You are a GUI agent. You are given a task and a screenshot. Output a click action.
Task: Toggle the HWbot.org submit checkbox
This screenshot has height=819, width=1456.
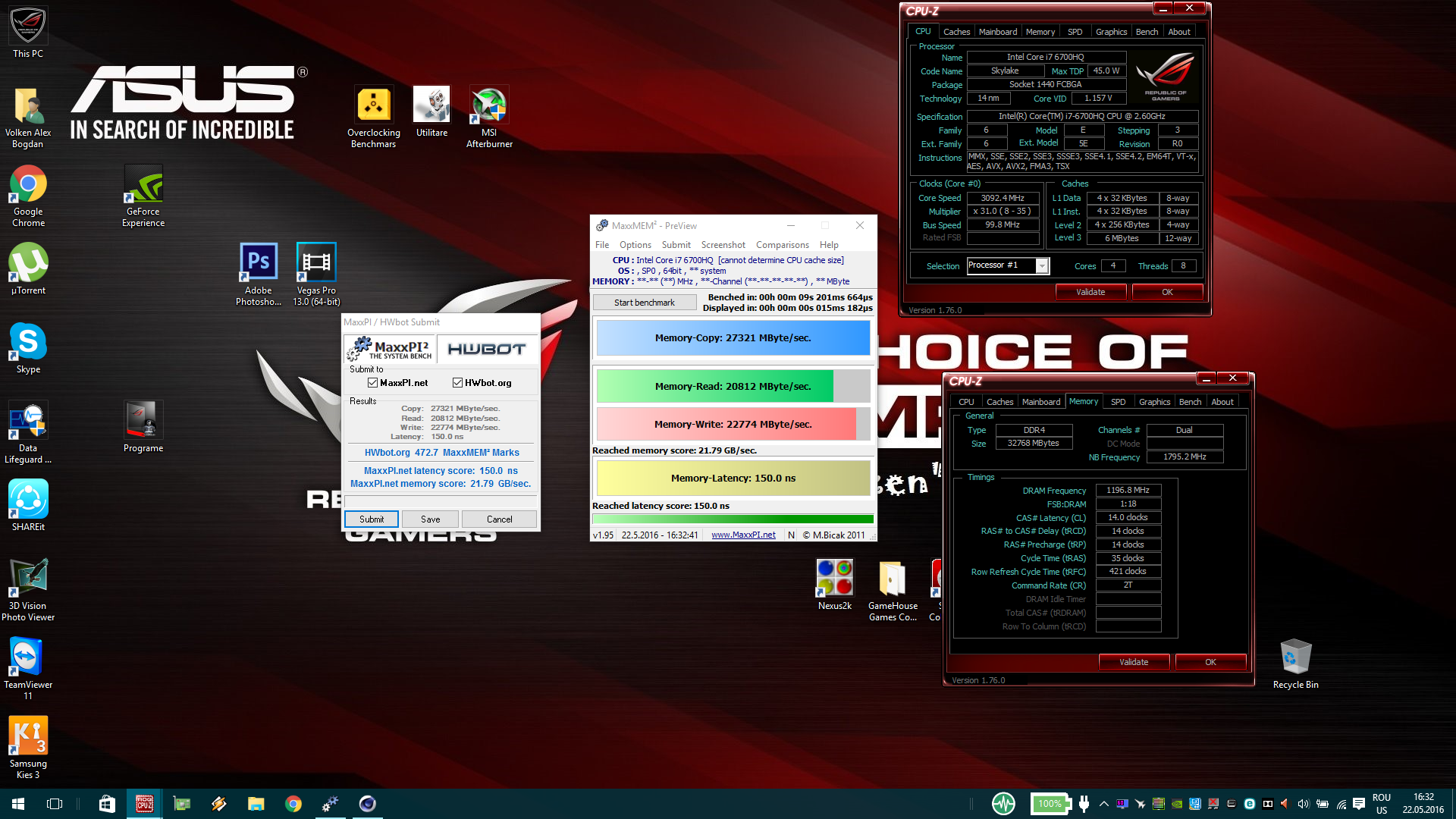click(457, 383)
